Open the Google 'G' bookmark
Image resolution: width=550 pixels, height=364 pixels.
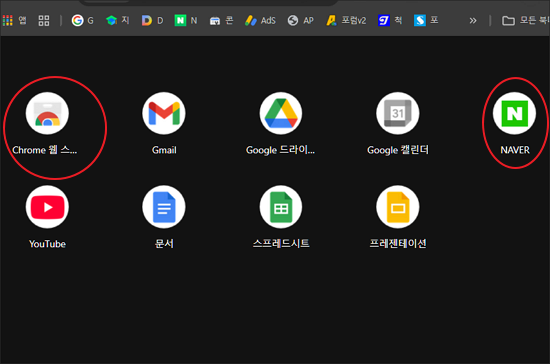pyautogui.click(x=83, y=20)
